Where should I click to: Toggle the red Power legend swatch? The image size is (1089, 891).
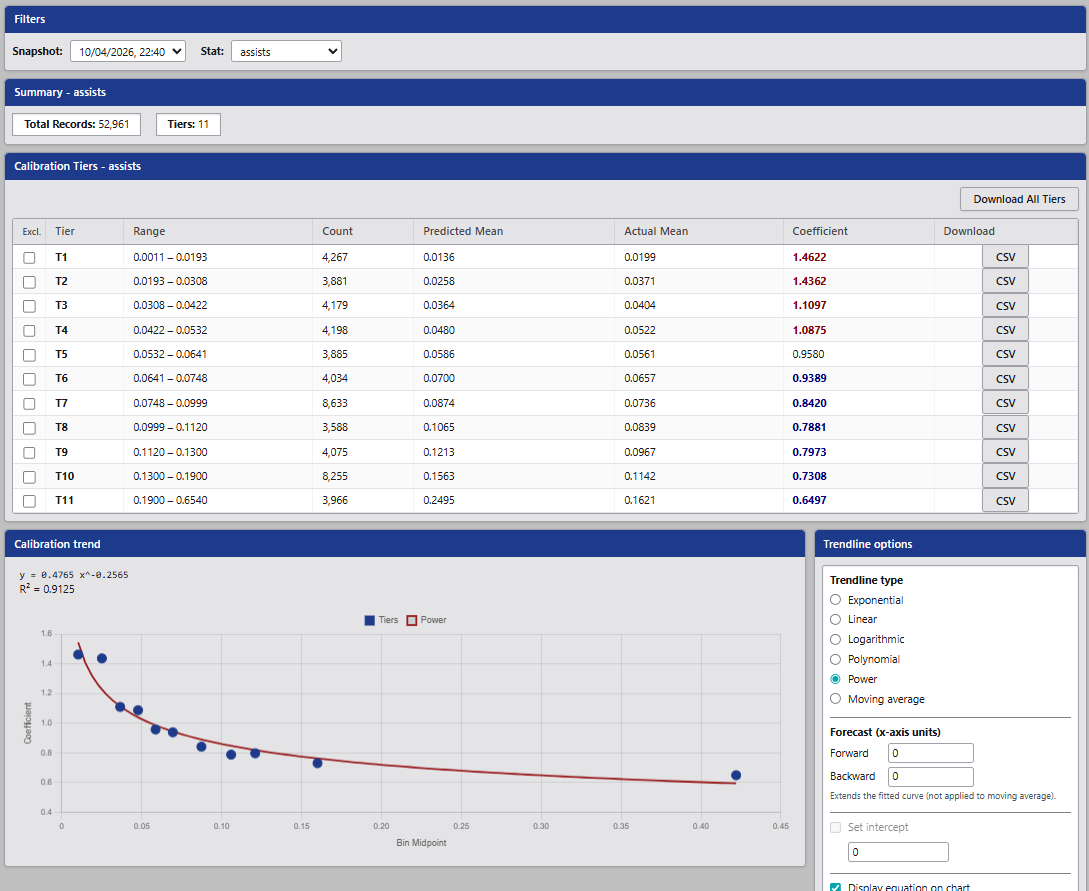[412, 620]
